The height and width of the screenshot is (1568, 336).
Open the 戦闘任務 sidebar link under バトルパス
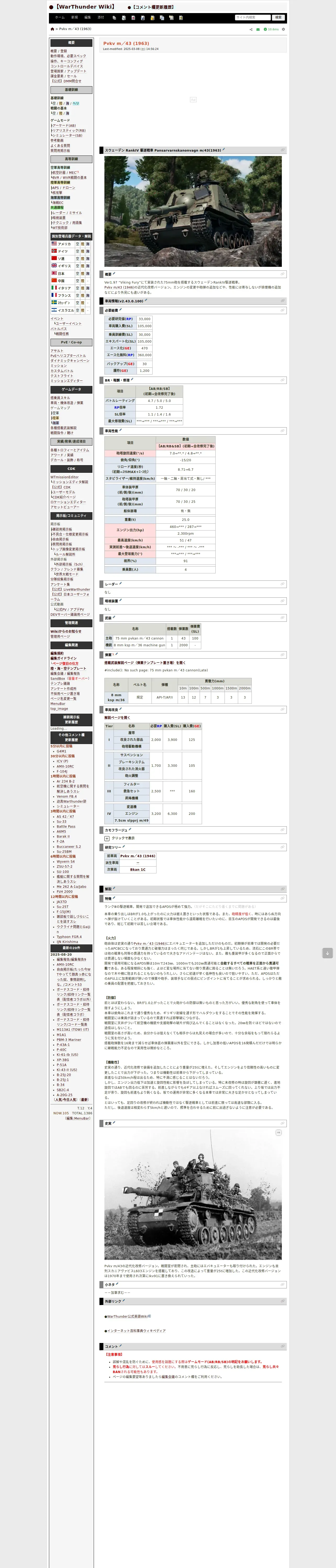tap(63, 333)
